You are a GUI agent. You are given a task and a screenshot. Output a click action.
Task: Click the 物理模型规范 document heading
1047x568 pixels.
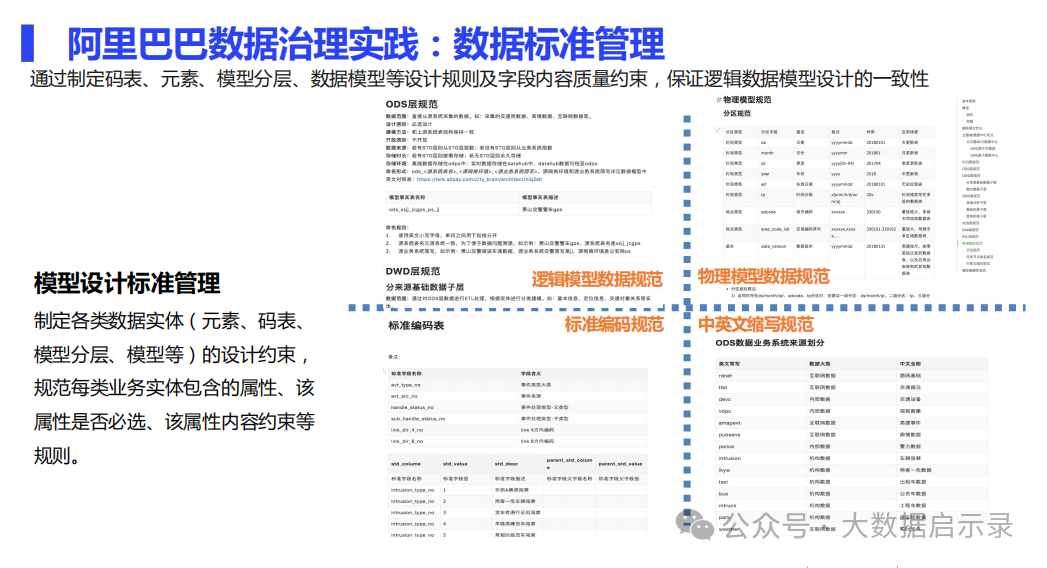[x=747, y=99]
